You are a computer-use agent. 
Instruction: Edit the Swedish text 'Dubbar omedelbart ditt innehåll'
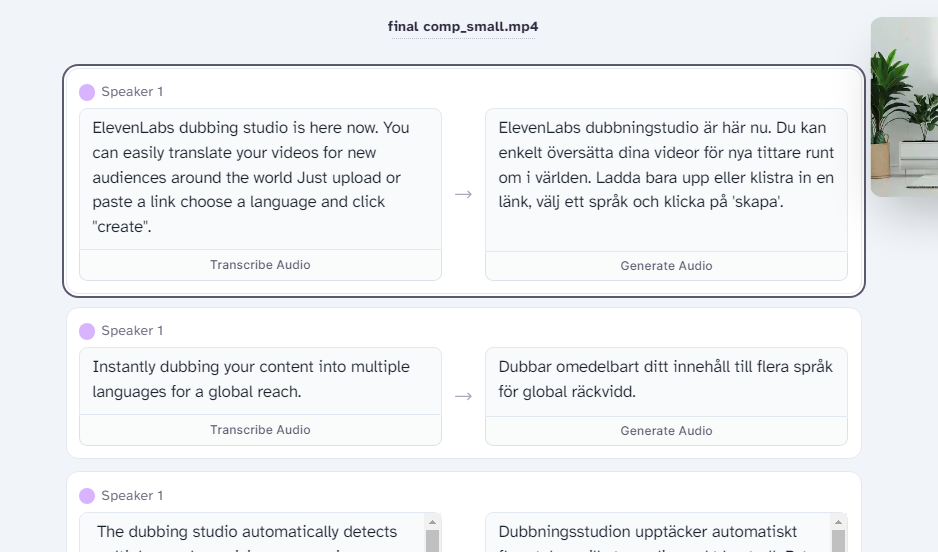(x=666, y=382)
